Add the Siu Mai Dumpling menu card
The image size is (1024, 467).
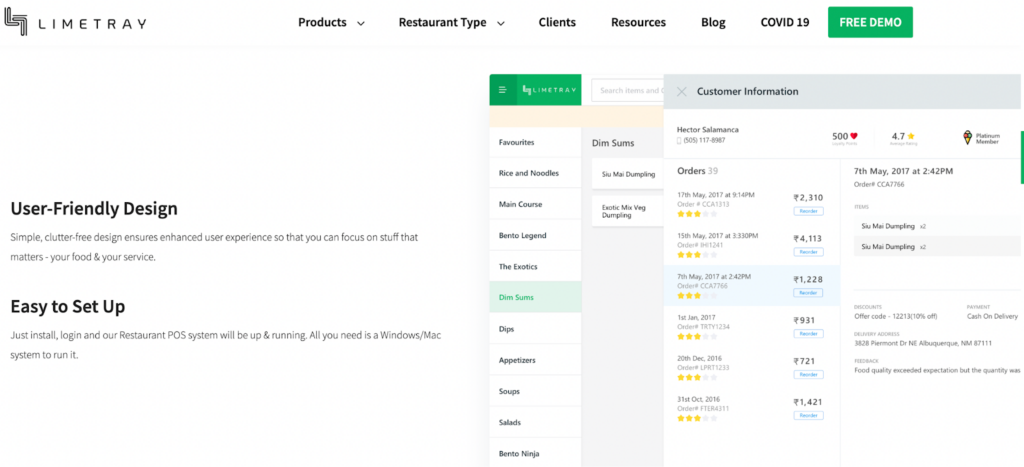628,174
